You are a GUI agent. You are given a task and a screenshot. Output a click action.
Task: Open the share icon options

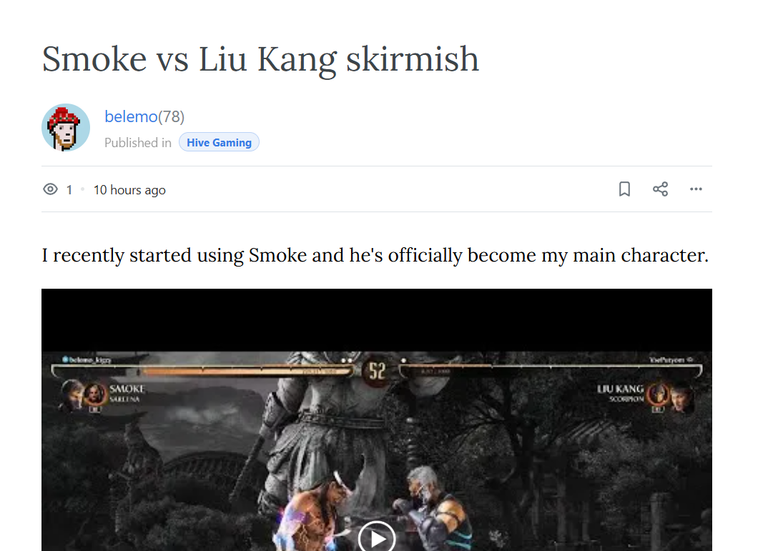click(x=660, y=189)
